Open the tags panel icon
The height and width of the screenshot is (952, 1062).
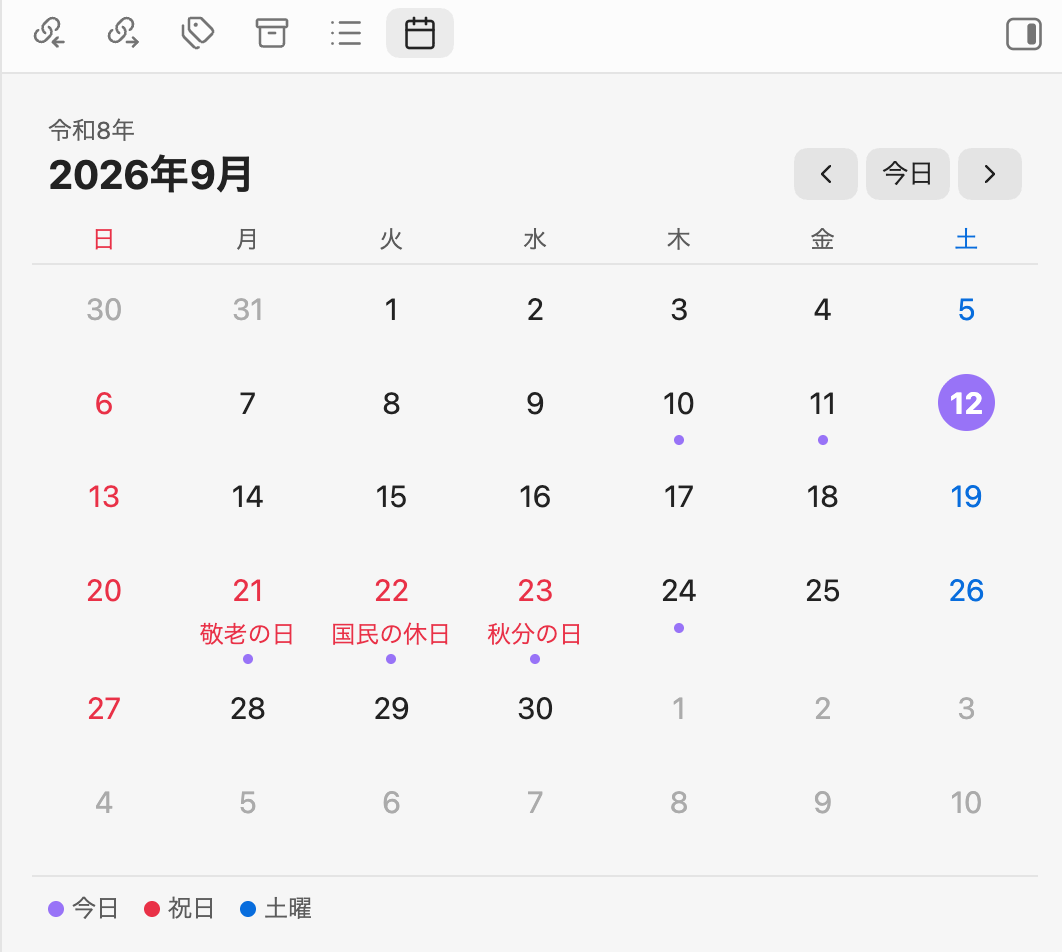point(198,33)
